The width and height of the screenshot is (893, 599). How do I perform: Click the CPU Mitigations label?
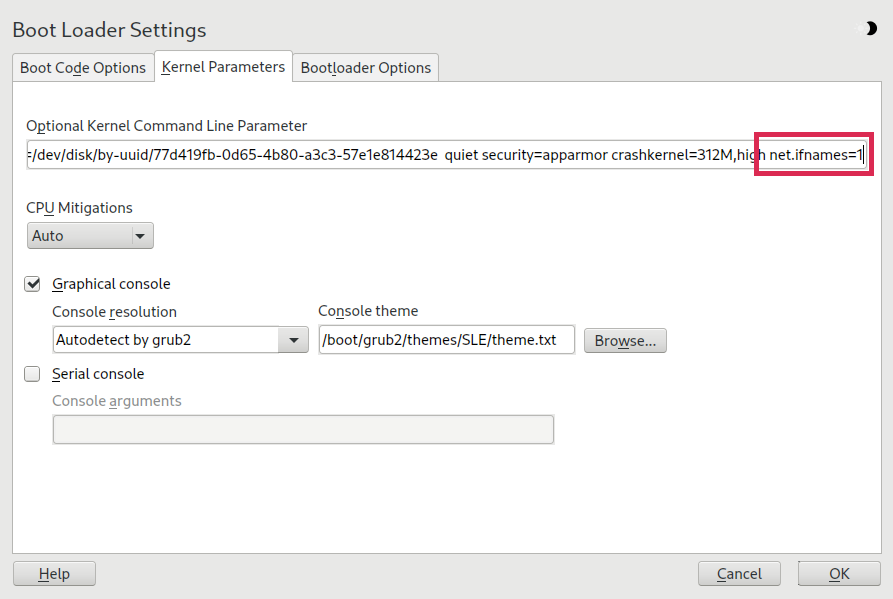[79, 208]
